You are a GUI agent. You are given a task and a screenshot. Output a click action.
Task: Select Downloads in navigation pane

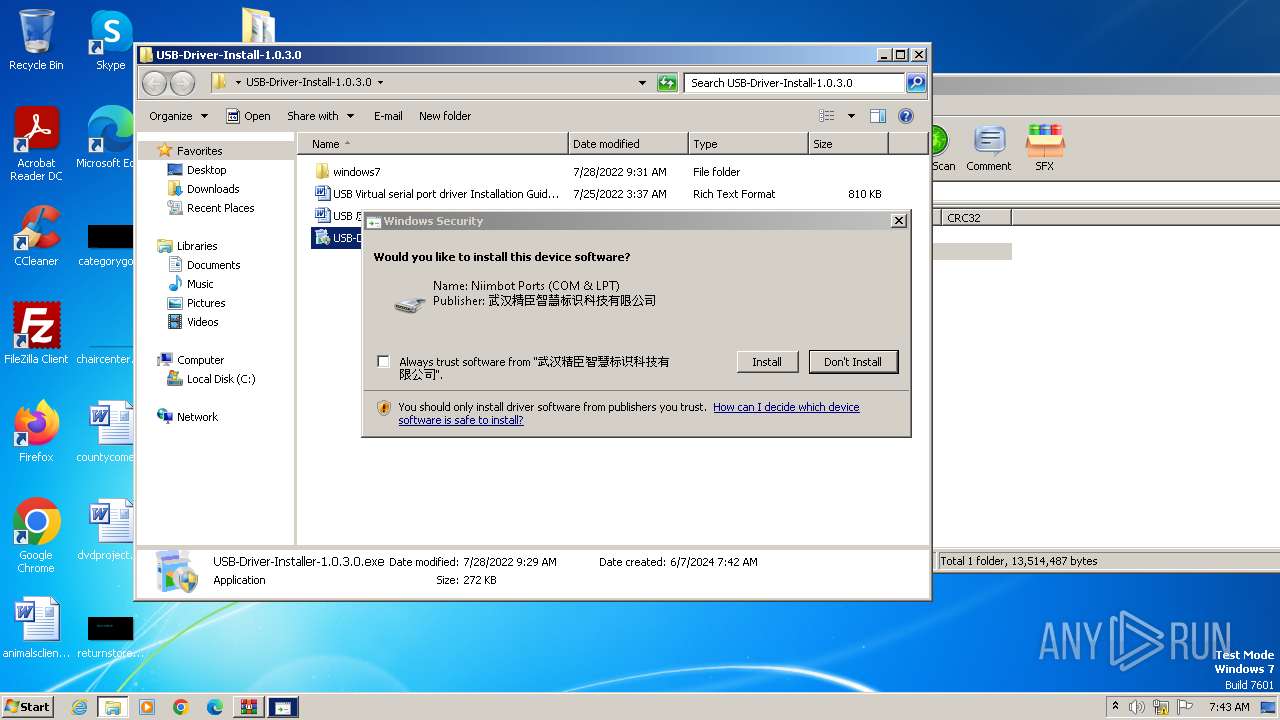[x=213, y=189]
